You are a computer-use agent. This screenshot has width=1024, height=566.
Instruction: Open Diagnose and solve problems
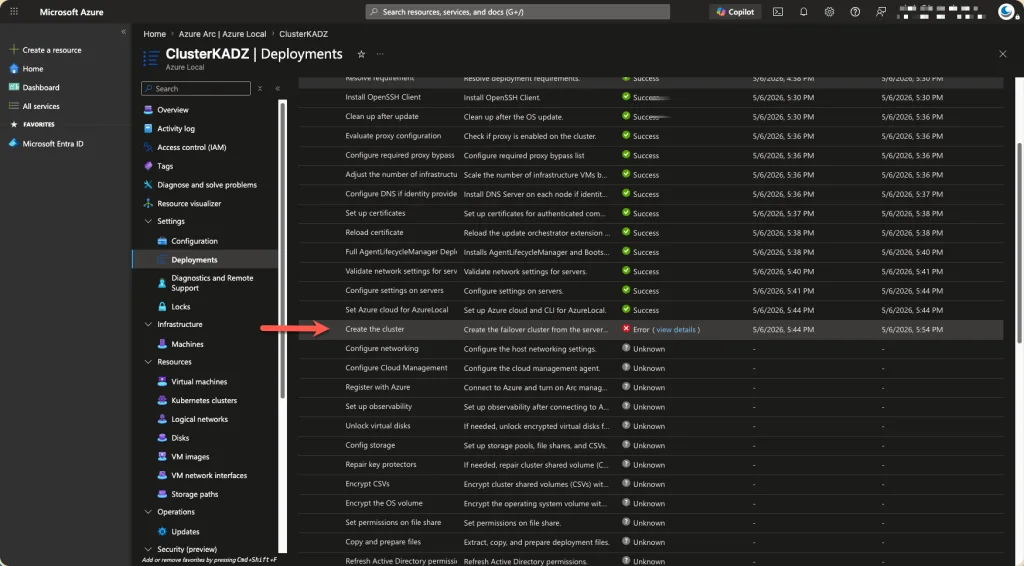206,185
